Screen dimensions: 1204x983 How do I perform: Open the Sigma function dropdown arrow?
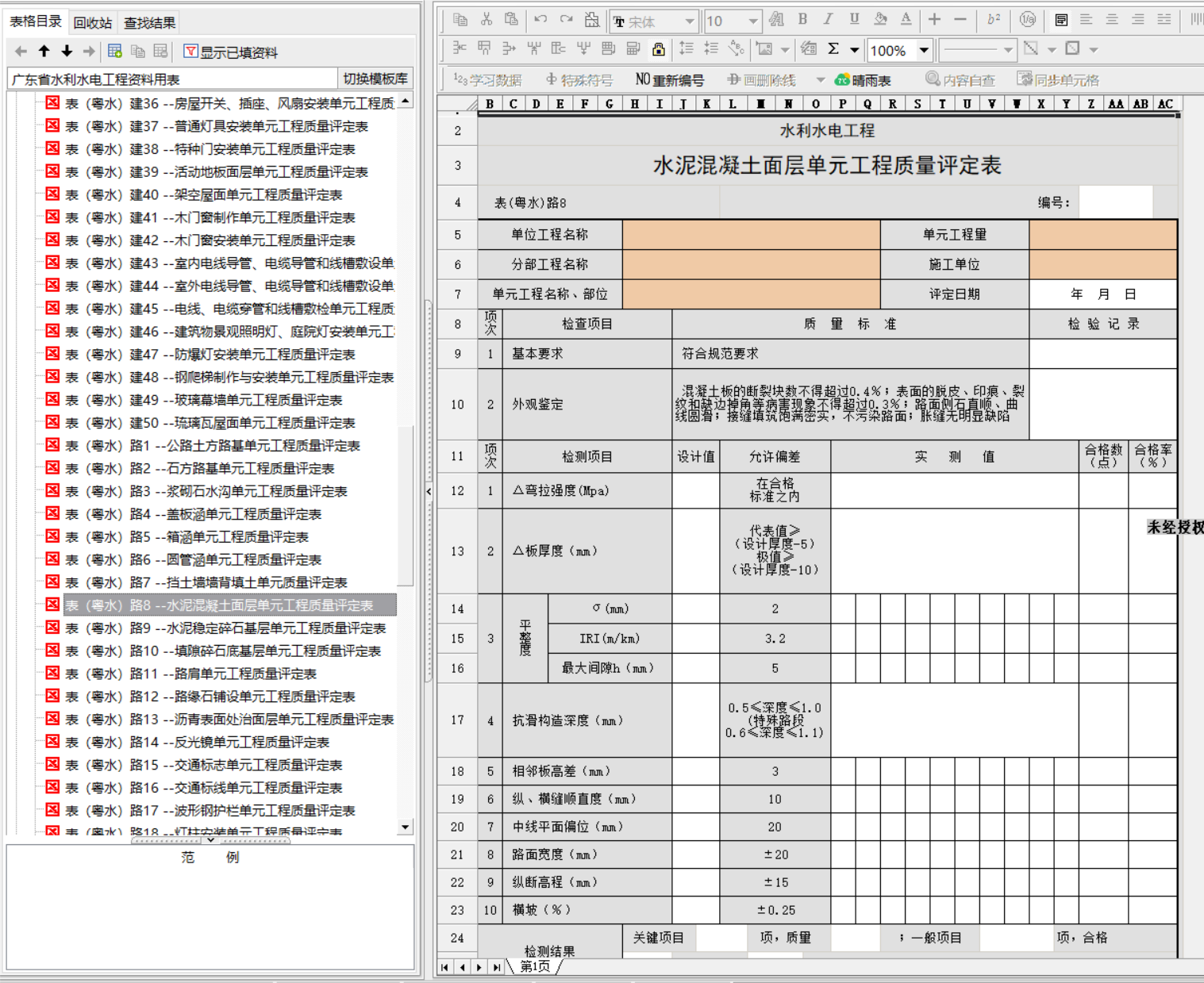coord(855,50)
